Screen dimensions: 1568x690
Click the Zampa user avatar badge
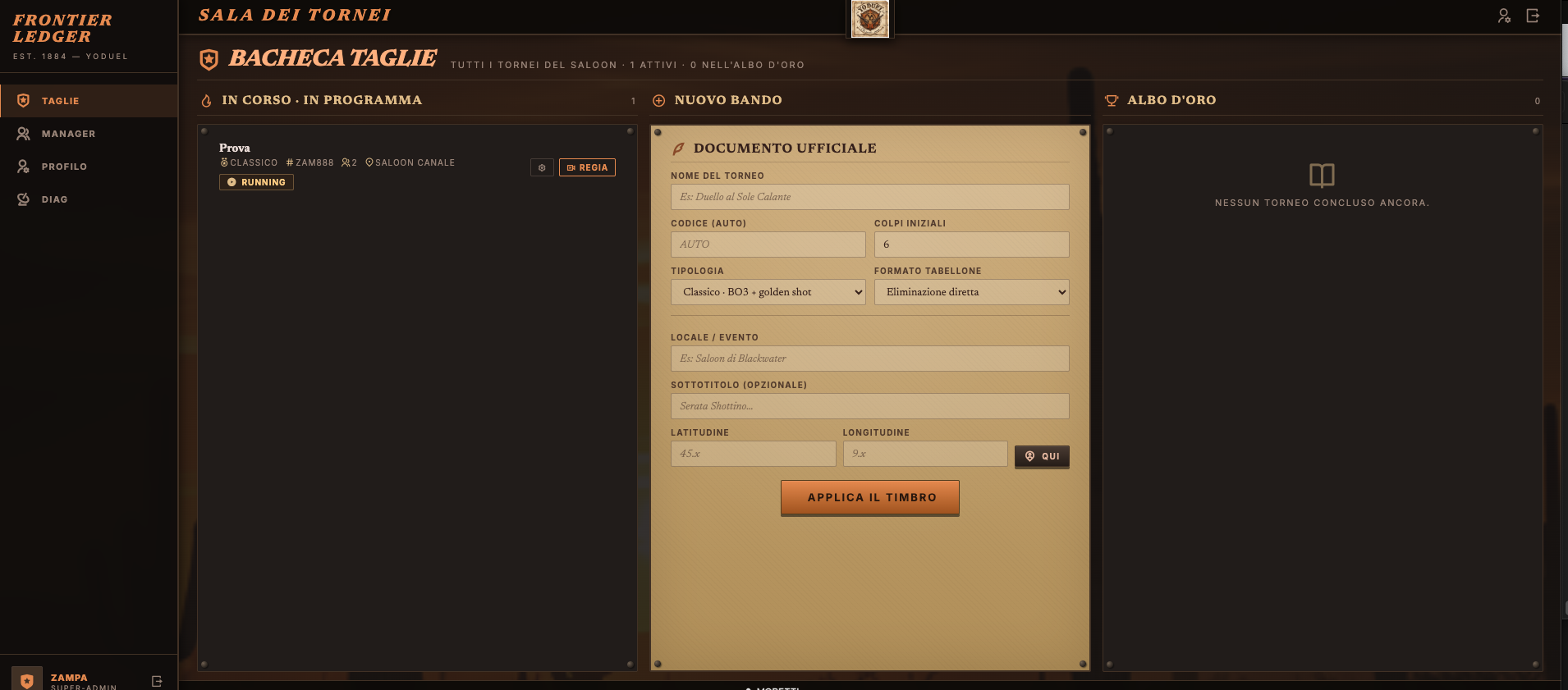click(x=27, y=680)
